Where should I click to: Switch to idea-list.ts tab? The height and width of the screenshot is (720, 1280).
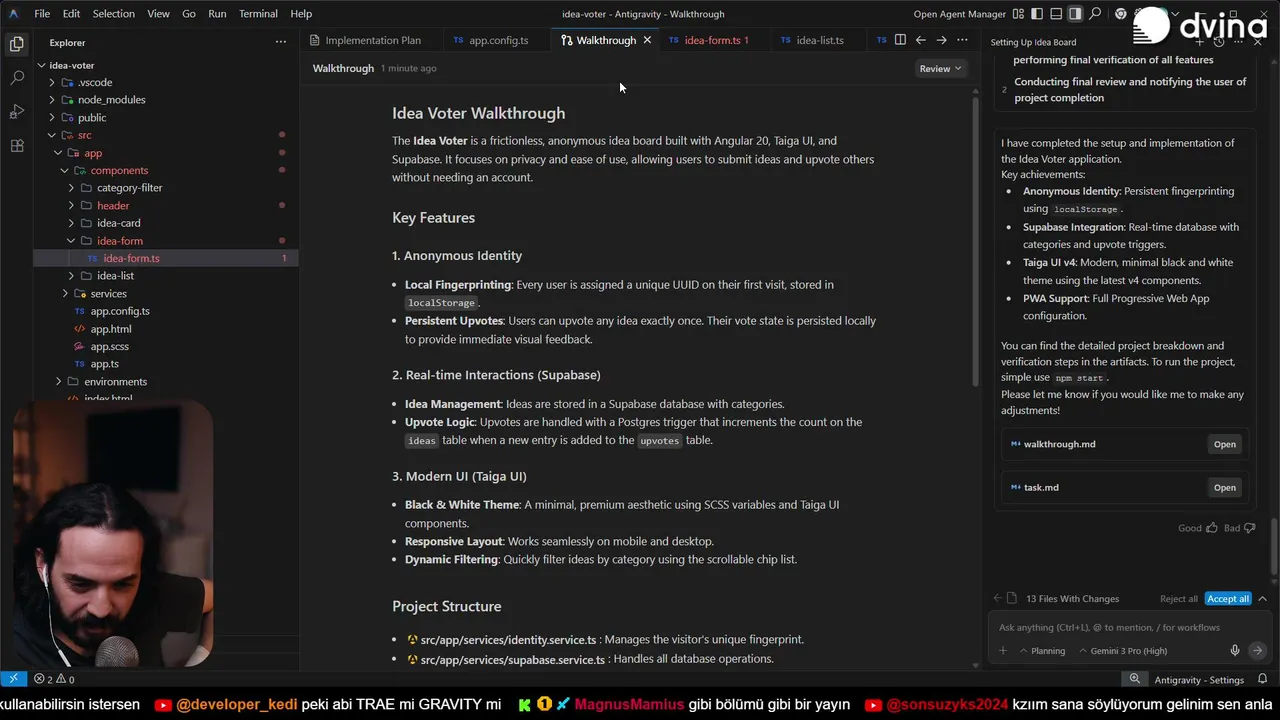point(819,40)
